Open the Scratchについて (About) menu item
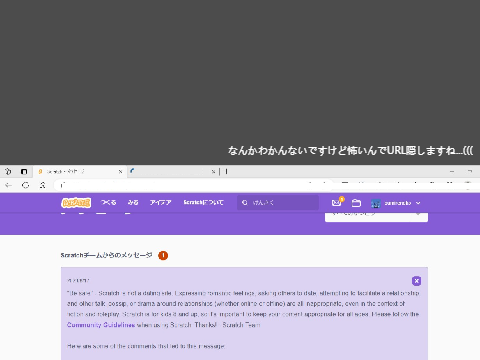 click(x=203, y=202)
